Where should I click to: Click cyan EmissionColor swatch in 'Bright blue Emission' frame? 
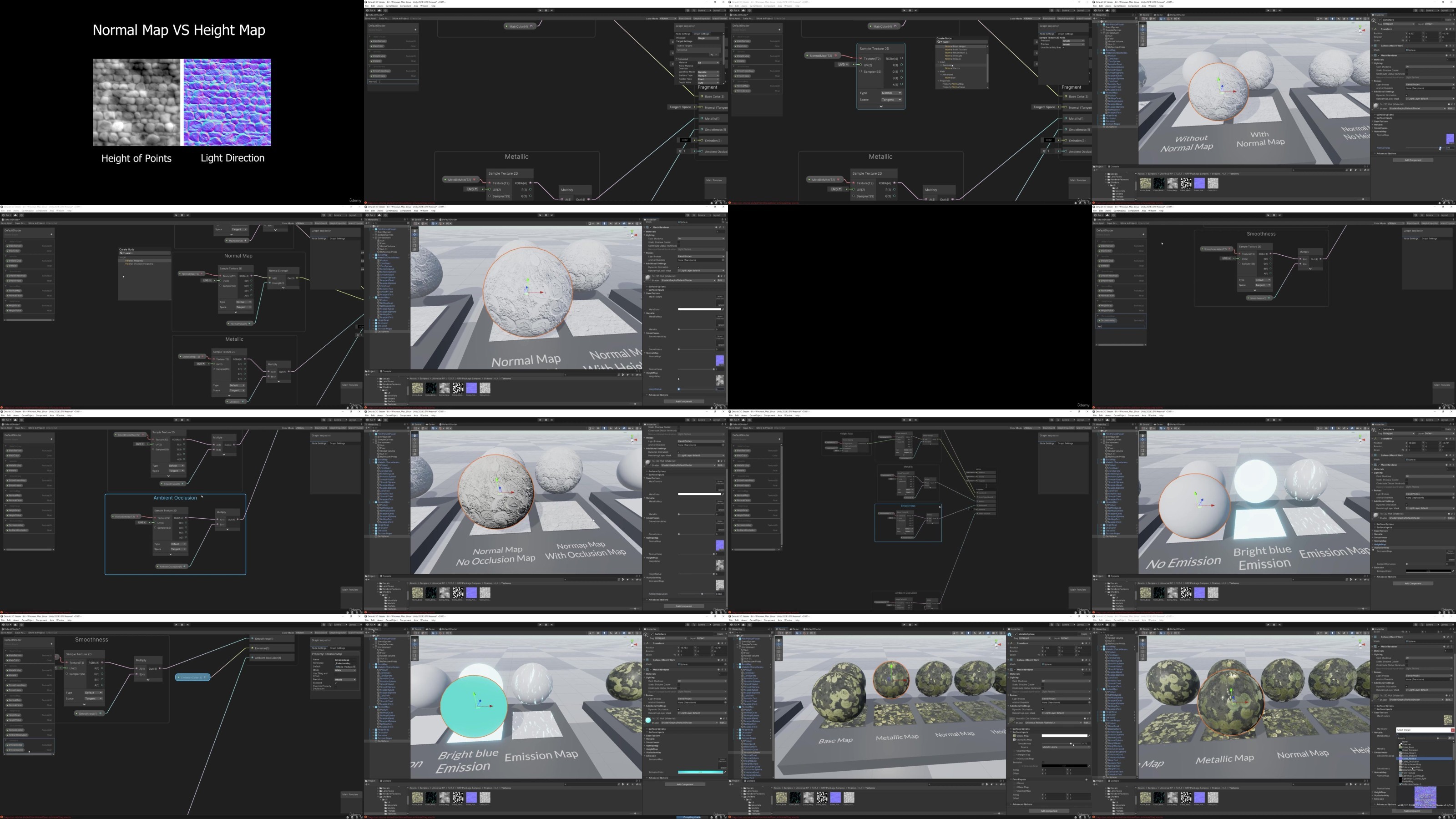click(x=700, y=772)
